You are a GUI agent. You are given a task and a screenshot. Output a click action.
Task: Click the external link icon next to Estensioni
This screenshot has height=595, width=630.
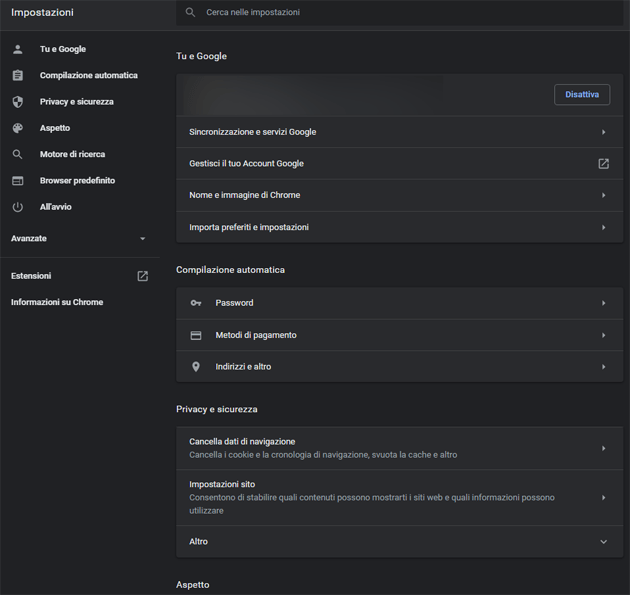point(142,276)
